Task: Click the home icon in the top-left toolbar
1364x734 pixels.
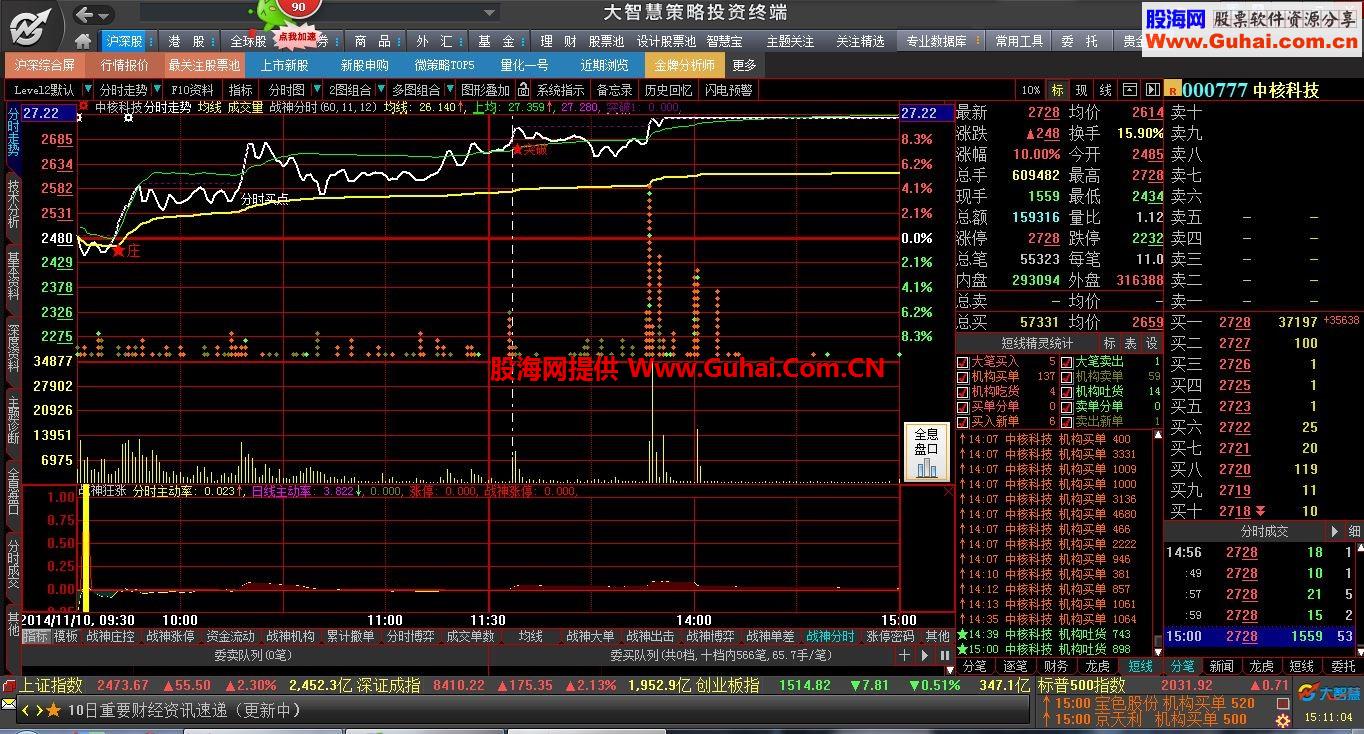Action: click(84, 42)
